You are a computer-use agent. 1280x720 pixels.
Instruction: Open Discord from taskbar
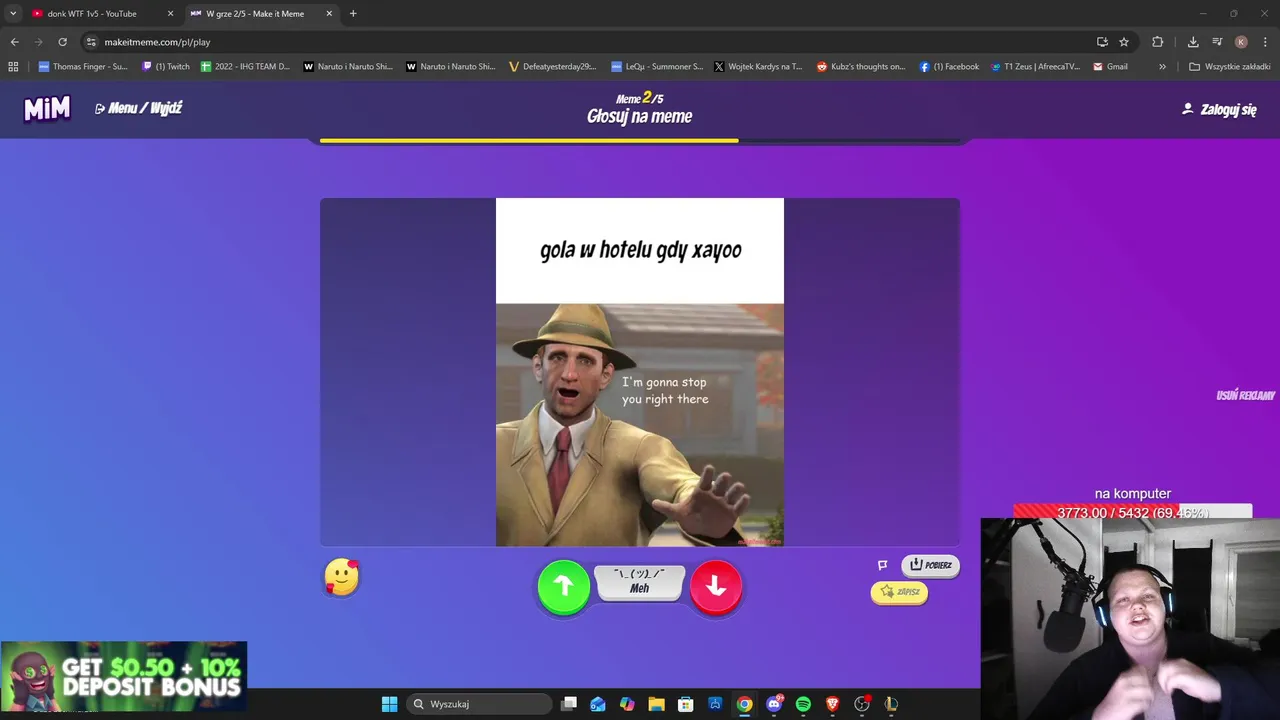[x=774, y=704]
